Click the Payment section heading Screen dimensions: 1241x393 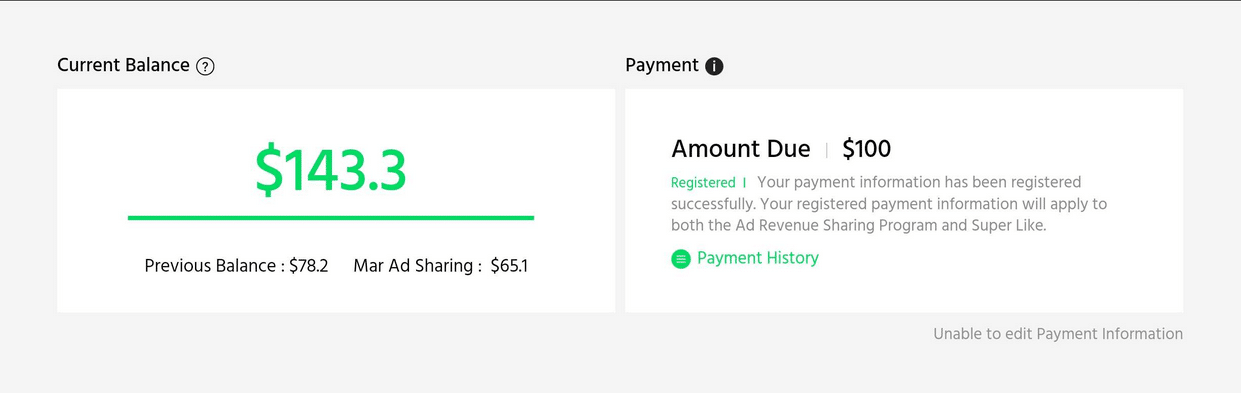coord(662,65)
